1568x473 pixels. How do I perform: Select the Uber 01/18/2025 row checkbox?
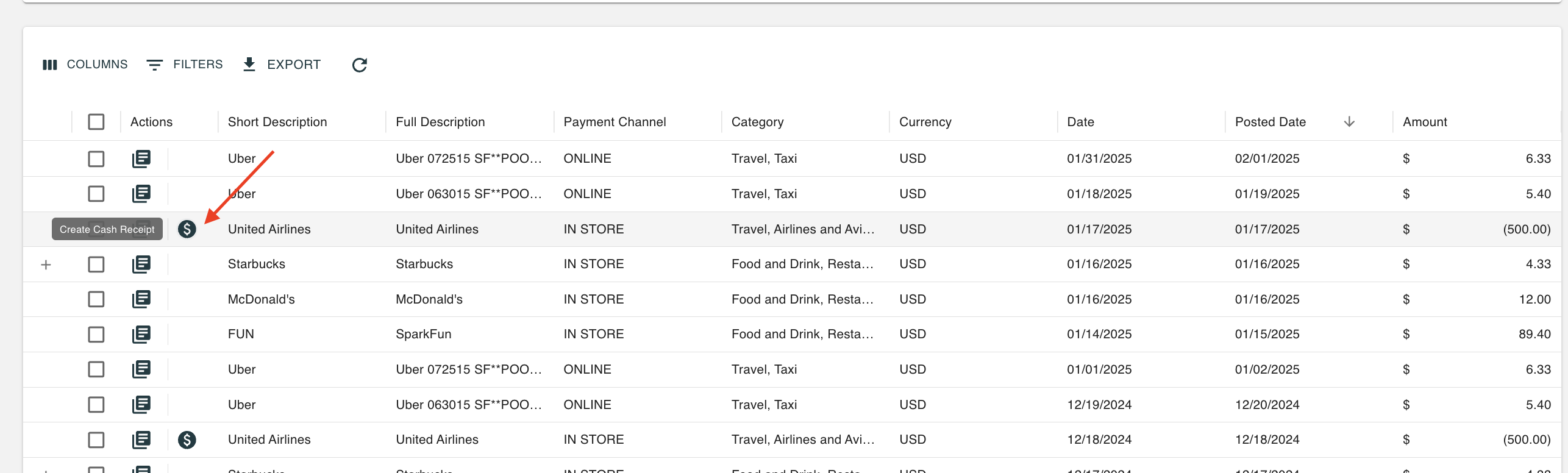point(96,194)
